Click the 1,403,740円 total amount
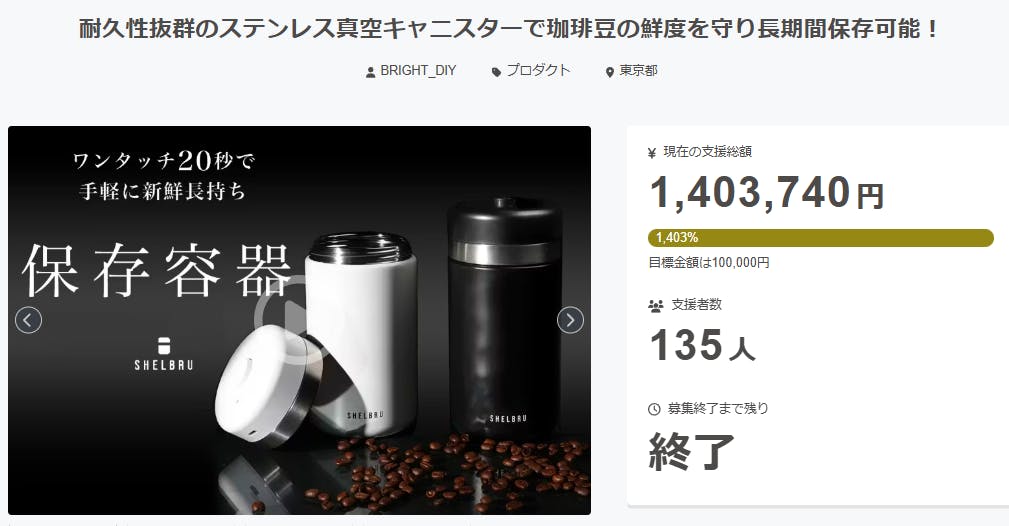The width and height of the screenshot is (1009, 526). 766,193
